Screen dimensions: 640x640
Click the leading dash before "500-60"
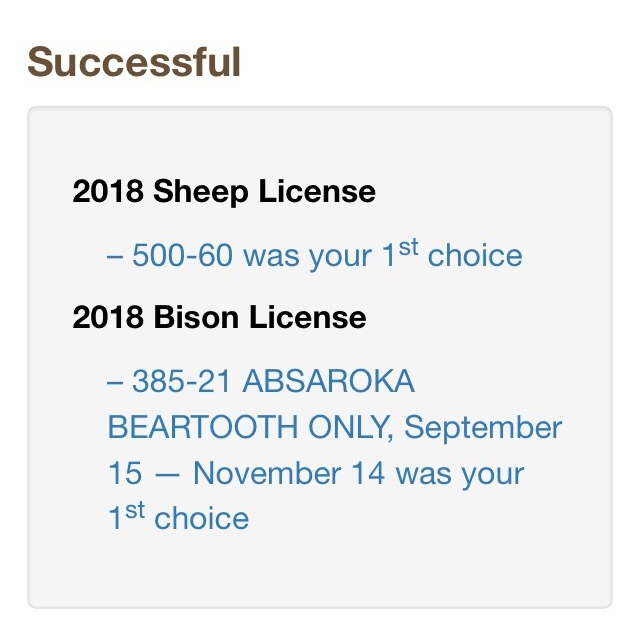point(115,256)
